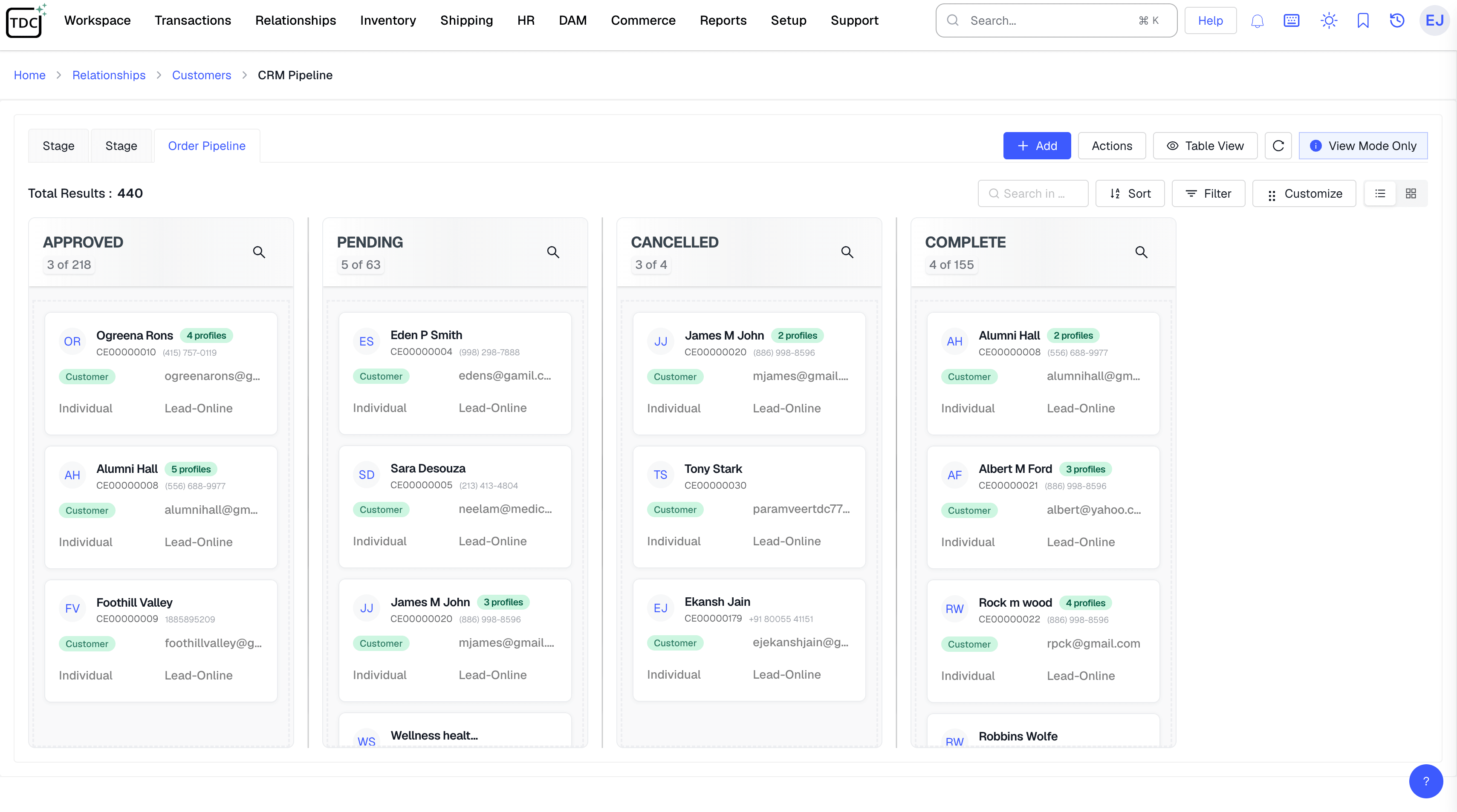Image resolution: width=1457 pixels, height=812 pixels.
Task: Open the keyboard shortcuts icon
Action: (x=1291, y=21)
